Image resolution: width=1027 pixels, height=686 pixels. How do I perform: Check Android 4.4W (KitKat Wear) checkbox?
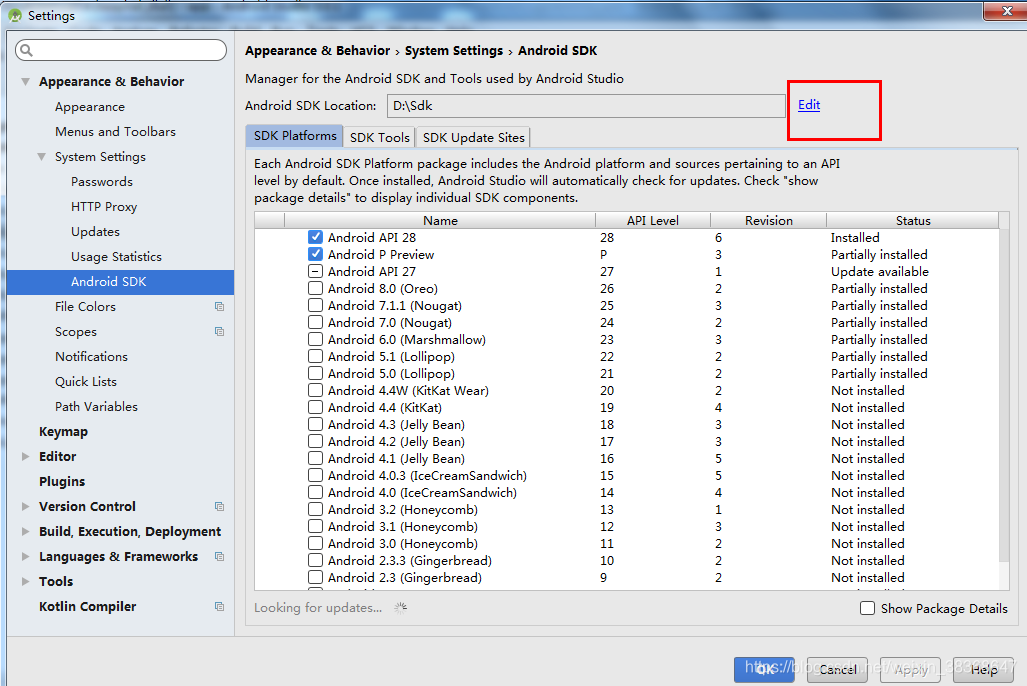[x=316, y=391]
